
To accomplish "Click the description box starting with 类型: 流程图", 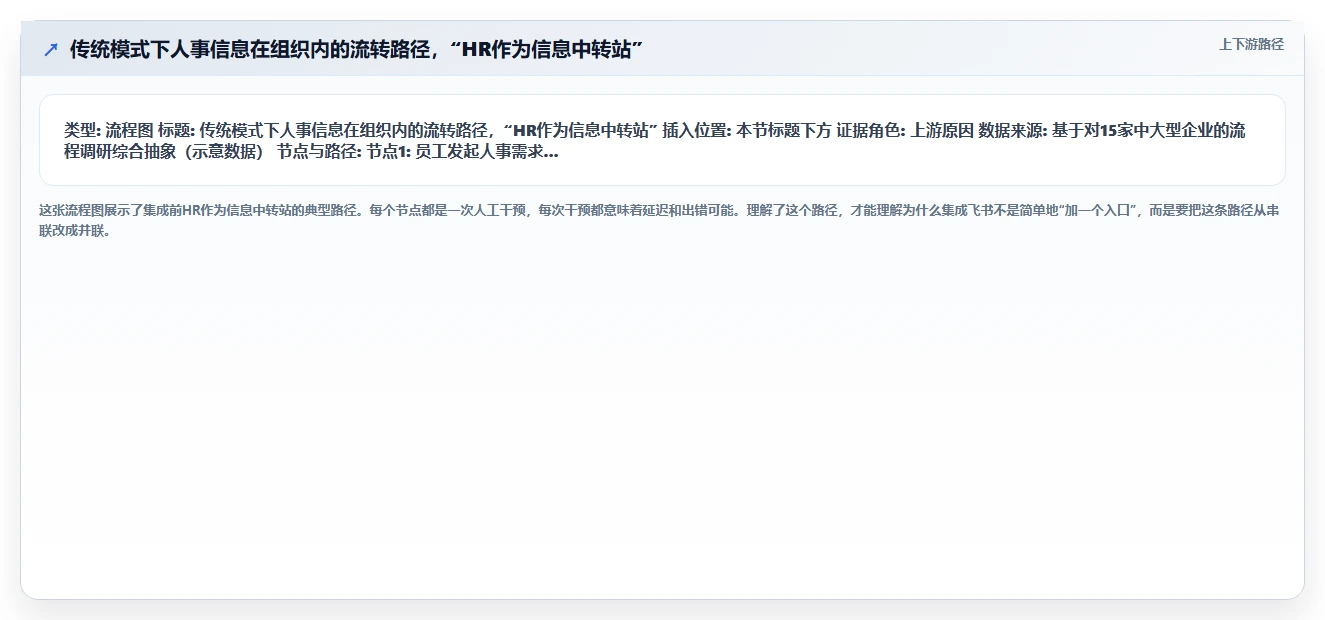I will (x=662, y=140).
